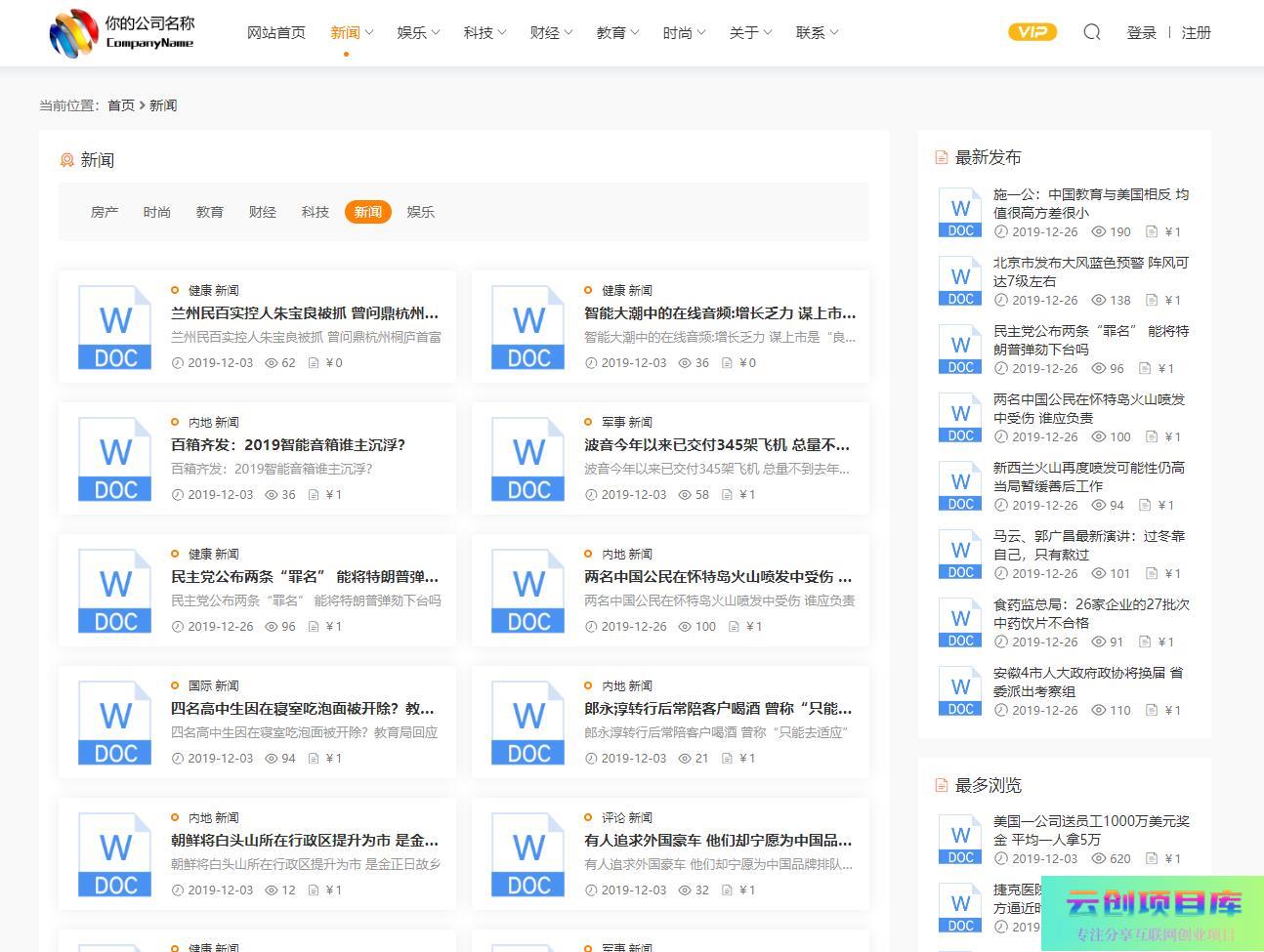Viewport: 1264px width, 952px height.
Task: Expand the 科技 navigation dropdown
Action: coord(485,32)
